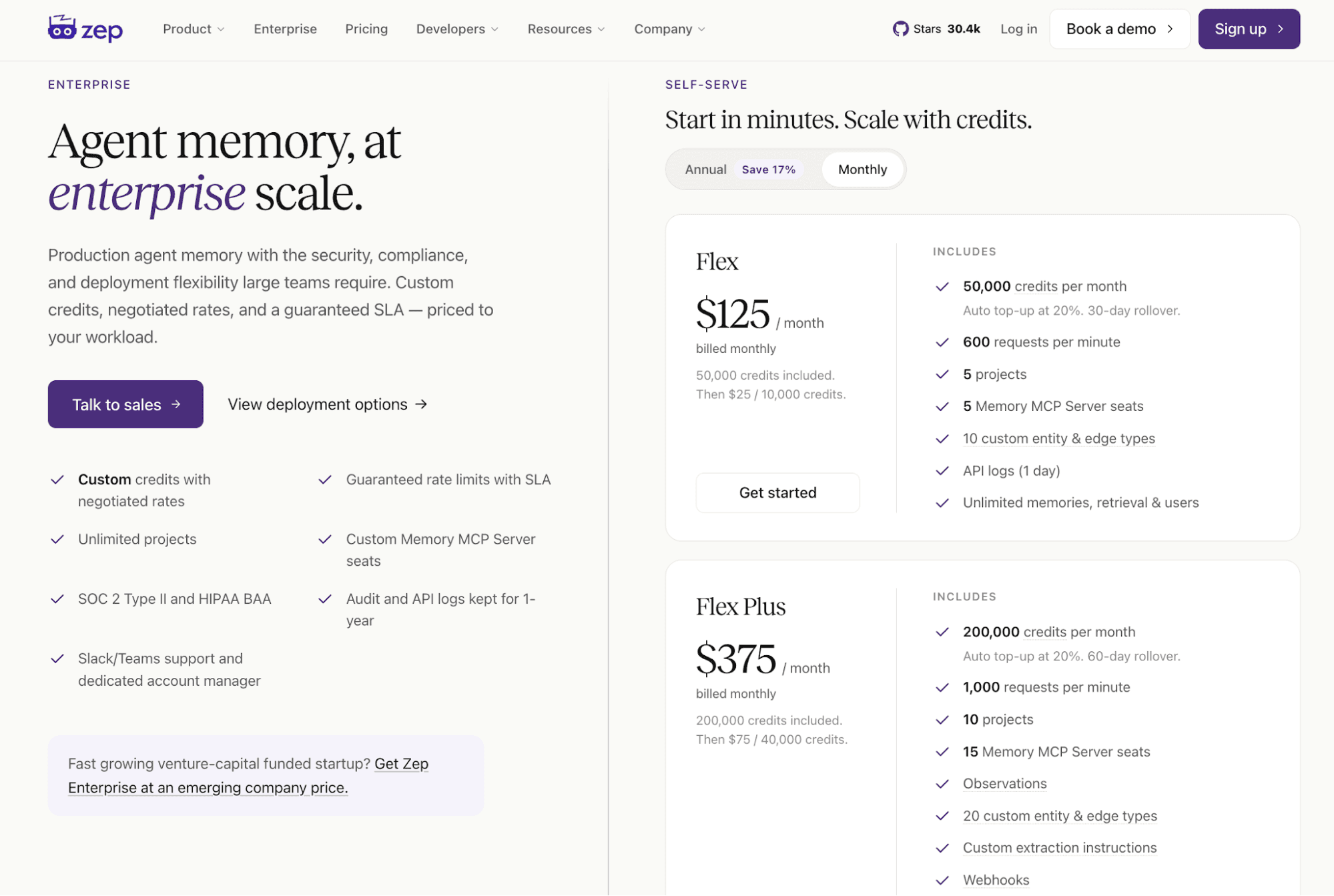Click the Save 17% badge
1334x896 pixels.
768,169
